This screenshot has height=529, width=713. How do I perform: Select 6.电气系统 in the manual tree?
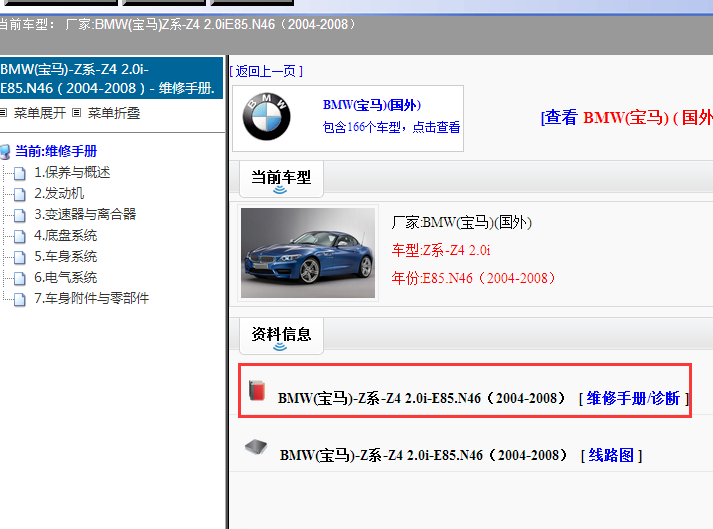pos(66,278)
